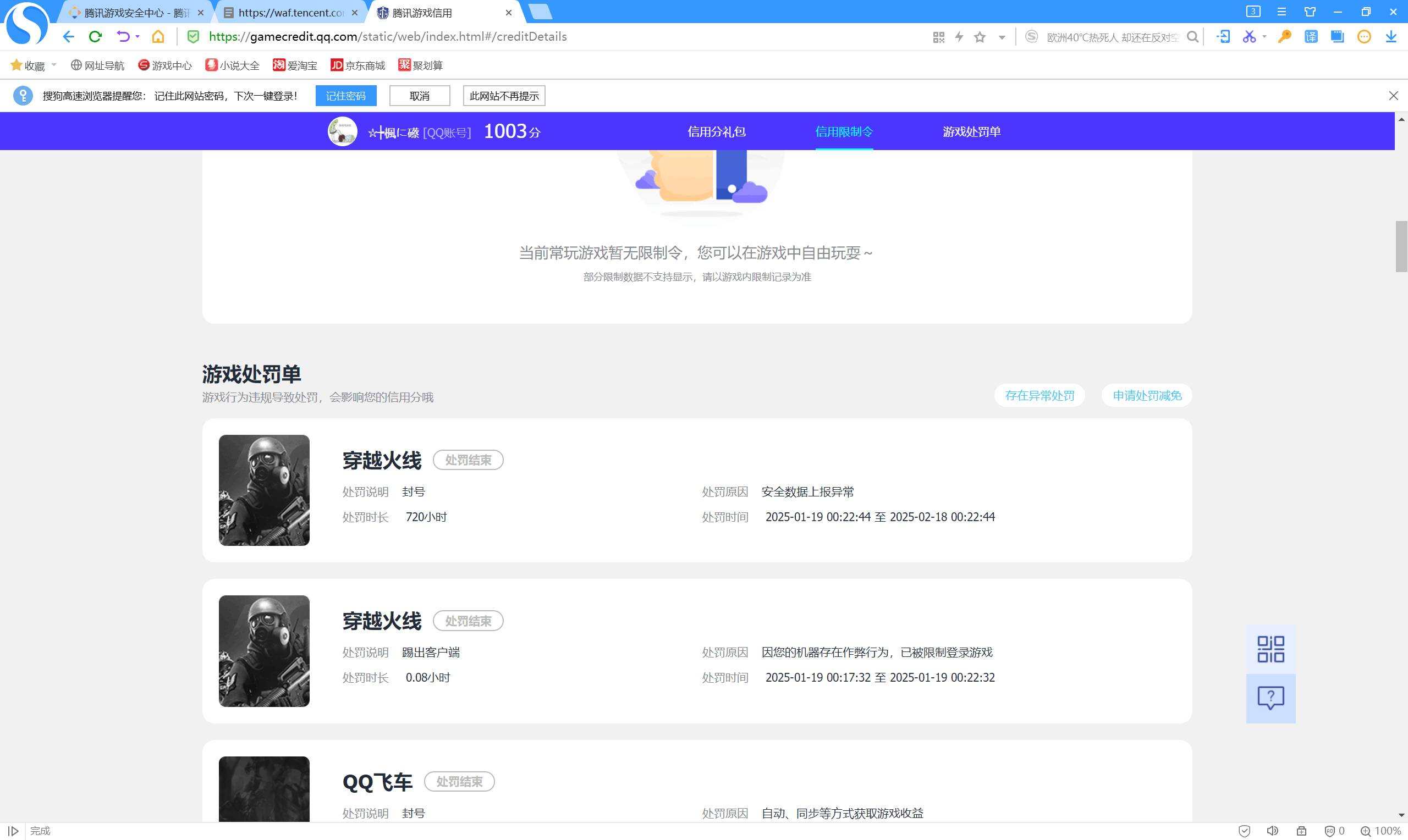Go to the 游戏处罚单 header tab
This screenshot has height=840, width=1408.
coord(971,132)
